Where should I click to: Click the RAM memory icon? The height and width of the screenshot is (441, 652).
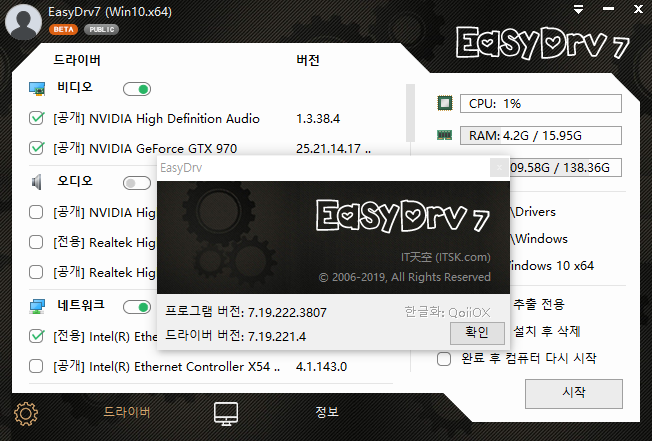click(x=445, y=135)
